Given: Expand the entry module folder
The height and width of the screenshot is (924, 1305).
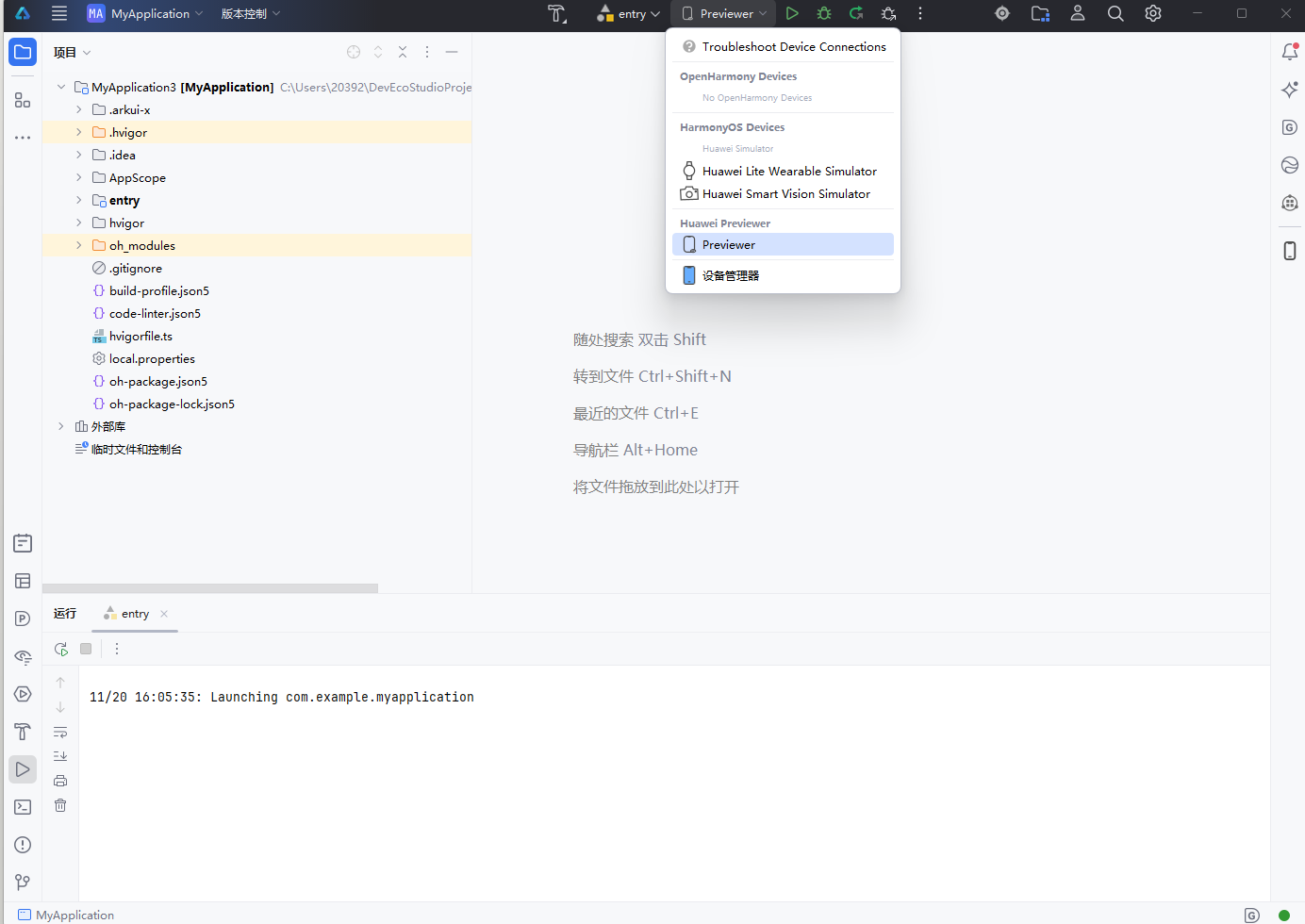Looking at the screenshot, I should pos(79,200).
